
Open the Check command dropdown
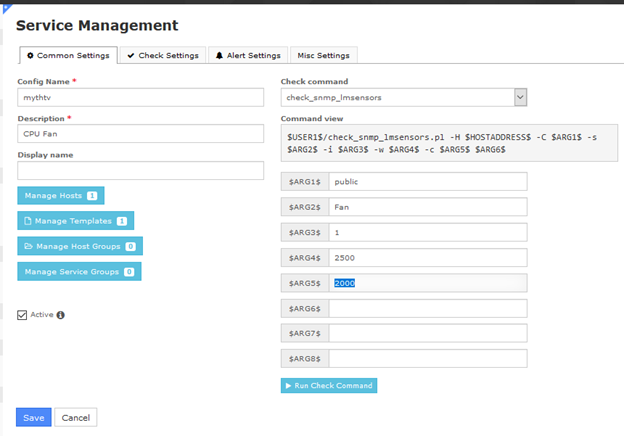404,97
